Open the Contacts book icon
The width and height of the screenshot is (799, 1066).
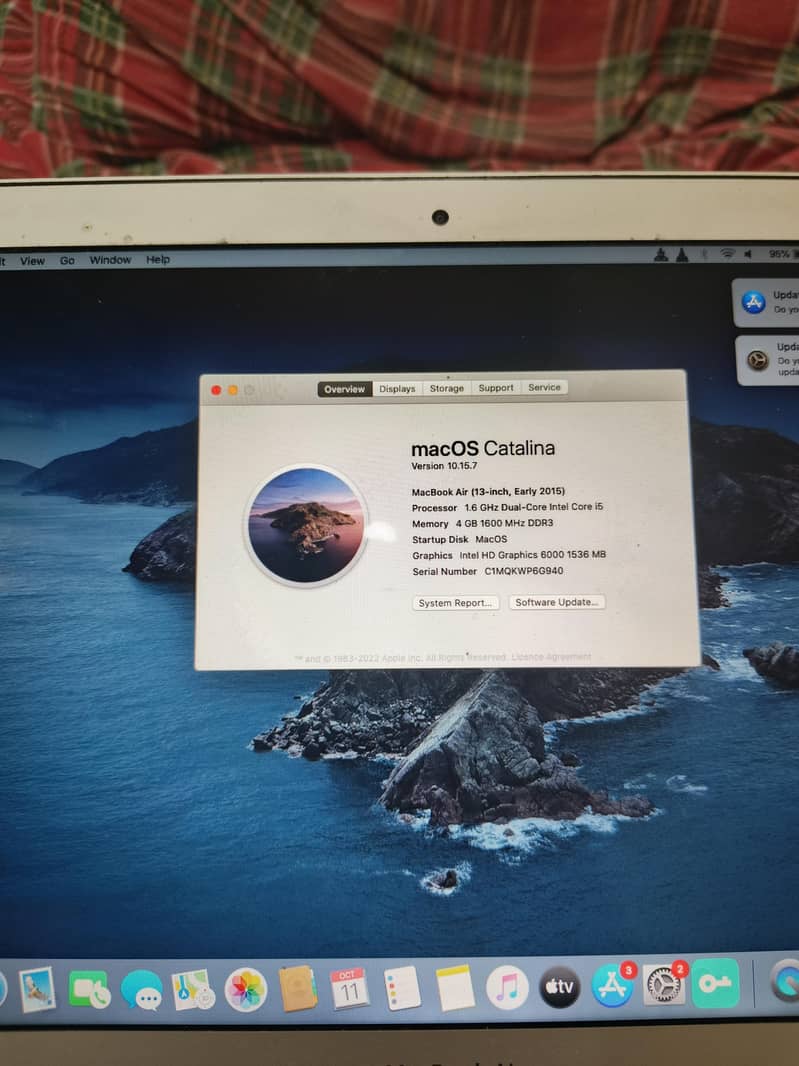click(298, 988)
